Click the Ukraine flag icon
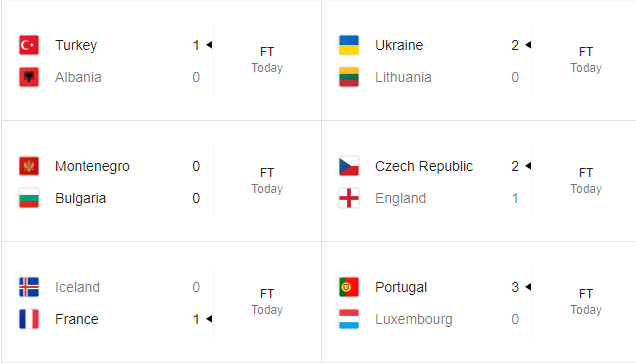This screenshot has width=636, height=363. coord(349,45)
